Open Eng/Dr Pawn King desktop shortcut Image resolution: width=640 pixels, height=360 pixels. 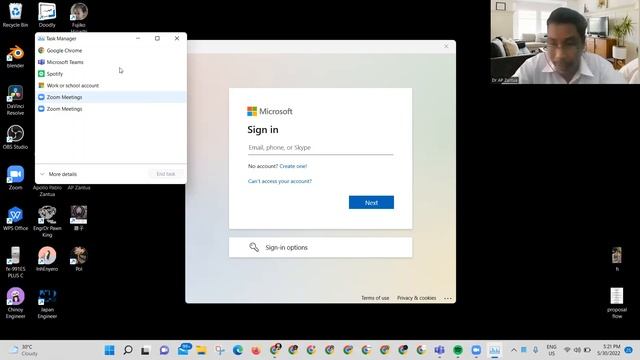click(x=47, y=222)
